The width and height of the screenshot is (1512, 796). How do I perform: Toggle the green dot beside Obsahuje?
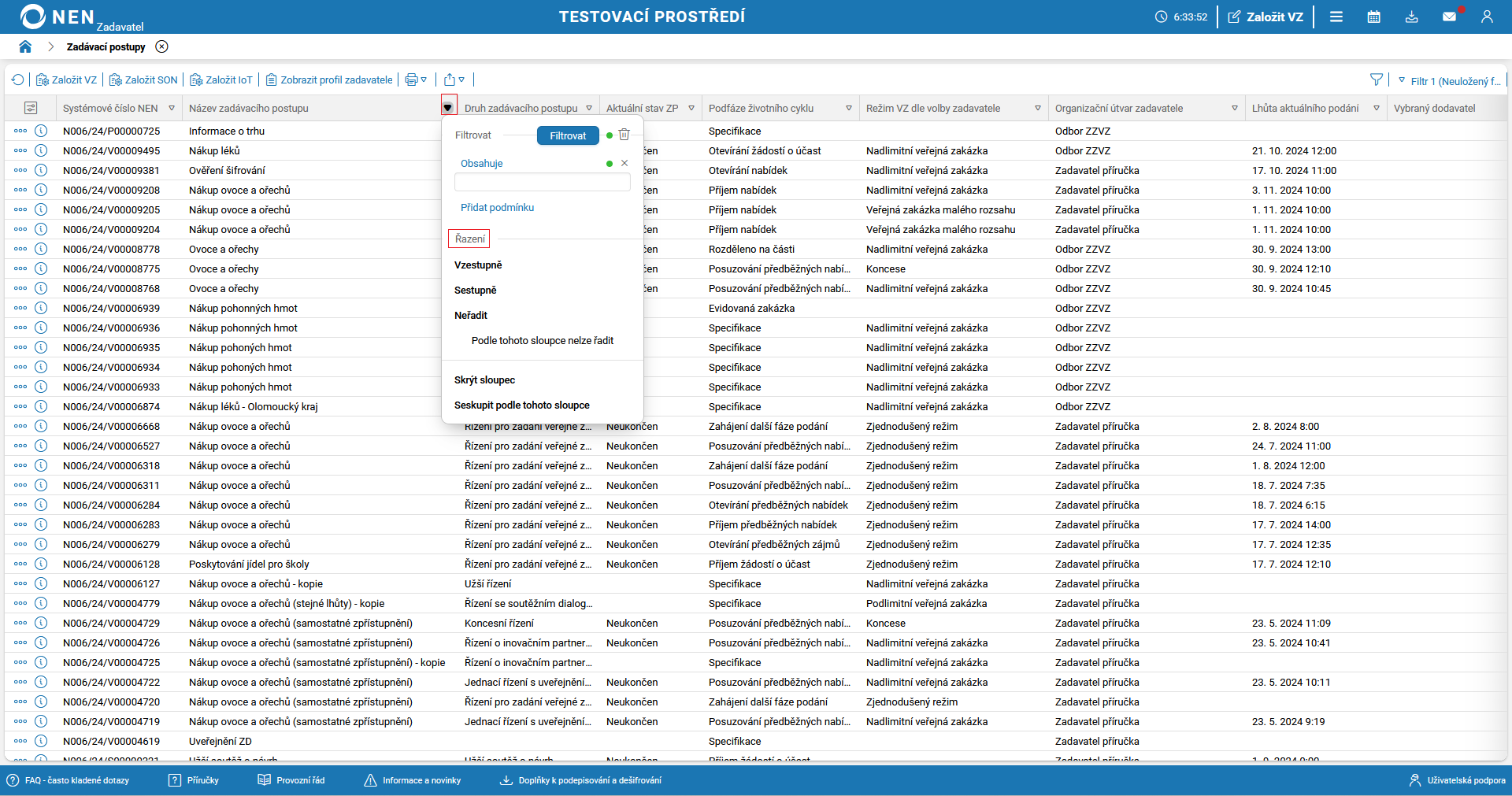click(x=610, y=164)
